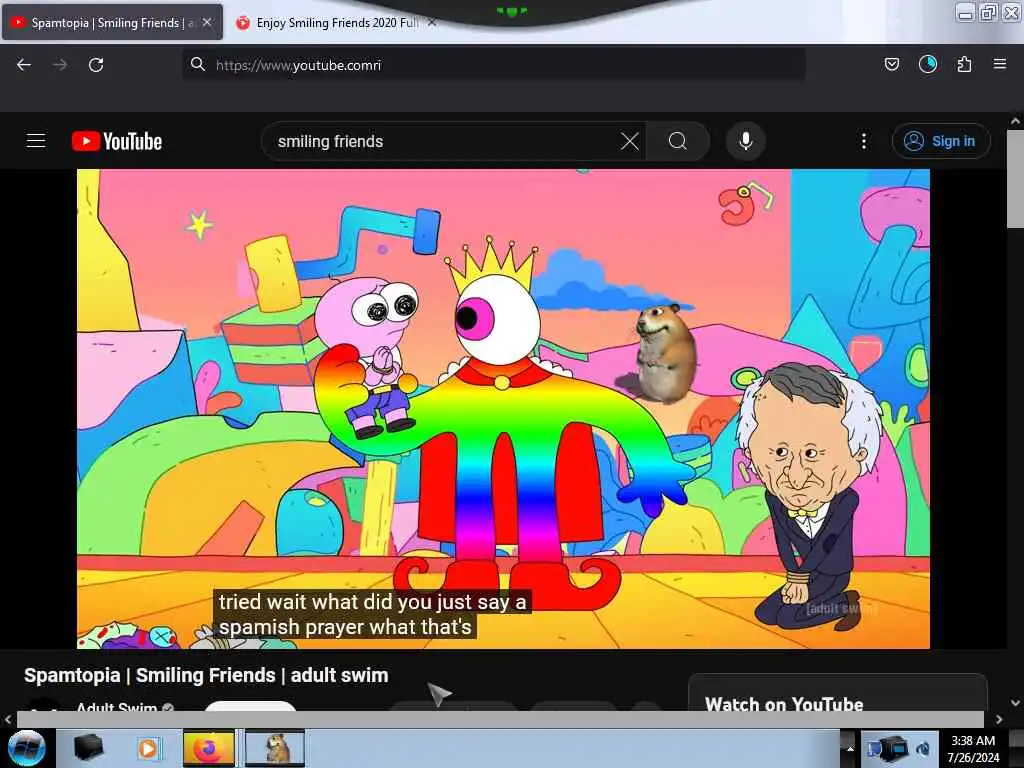Viewport: 1024px width, 768px height.
Task: Click the circular profile icon in toolbar
Action: (928, 64)
